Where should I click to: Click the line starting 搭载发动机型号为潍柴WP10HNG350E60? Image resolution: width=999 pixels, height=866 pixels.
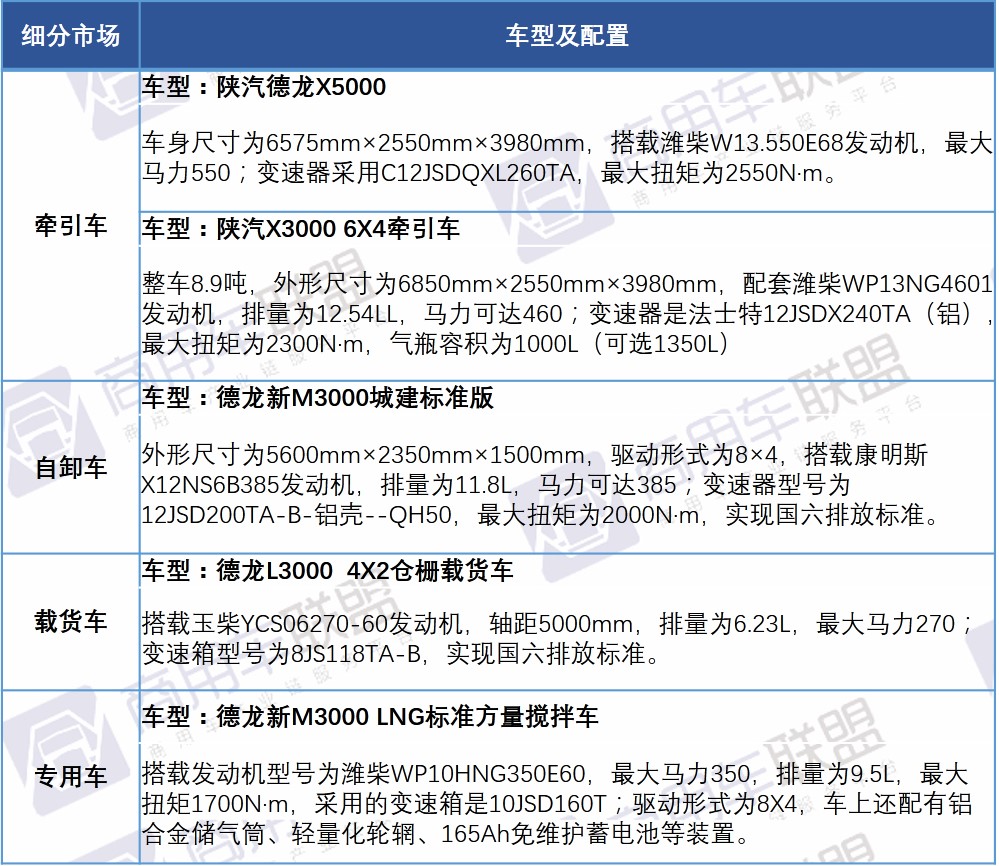pyautogui.click(x=555, y=774)
